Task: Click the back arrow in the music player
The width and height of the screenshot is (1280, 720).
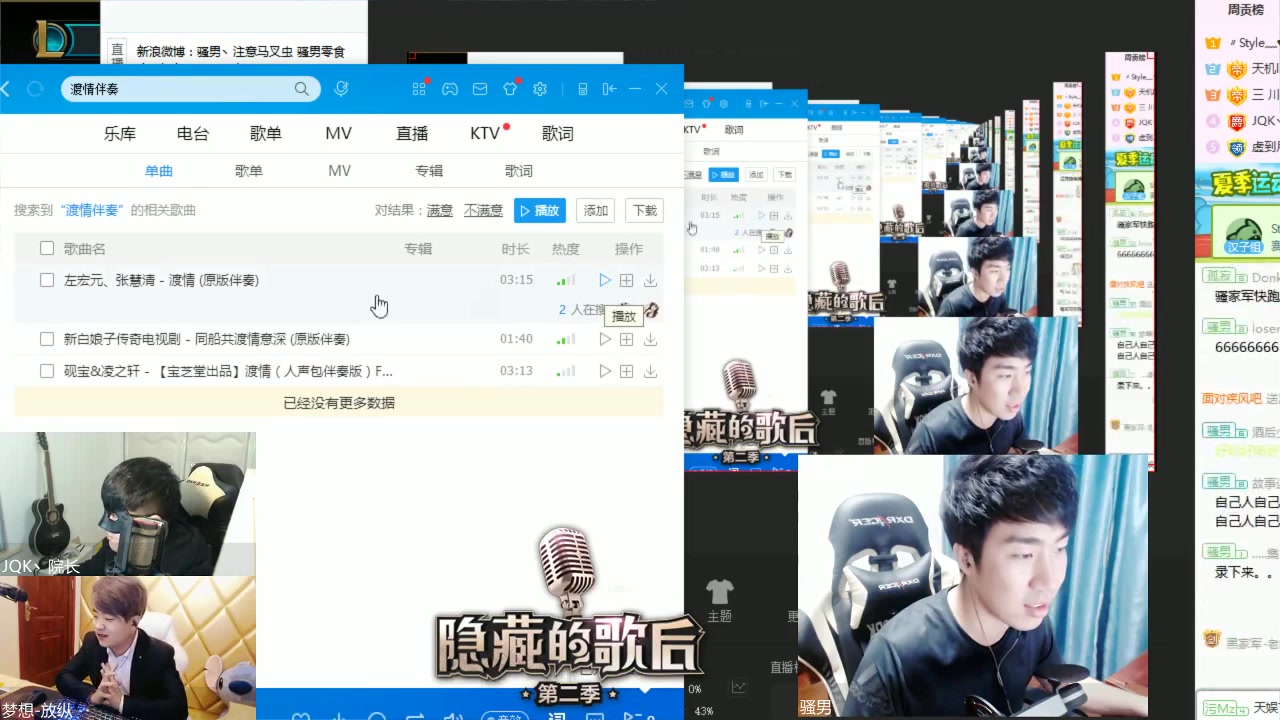Action: pos(5,89)
